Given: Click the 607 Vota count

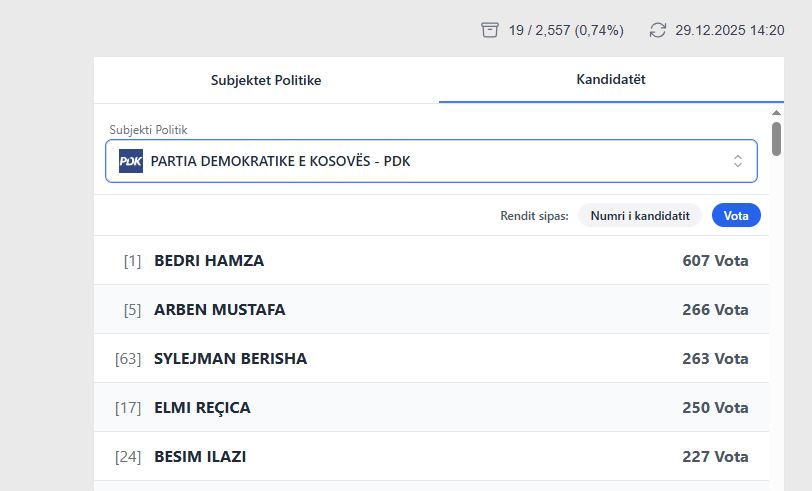Looking at the screenshot, I should [x=715, y=261].
